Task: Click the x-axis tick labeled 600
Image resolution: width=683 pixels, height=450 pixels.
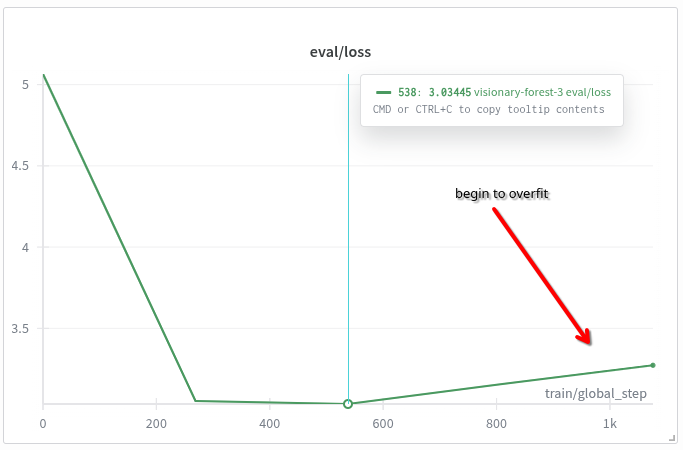Action: (x=382, y=424)
